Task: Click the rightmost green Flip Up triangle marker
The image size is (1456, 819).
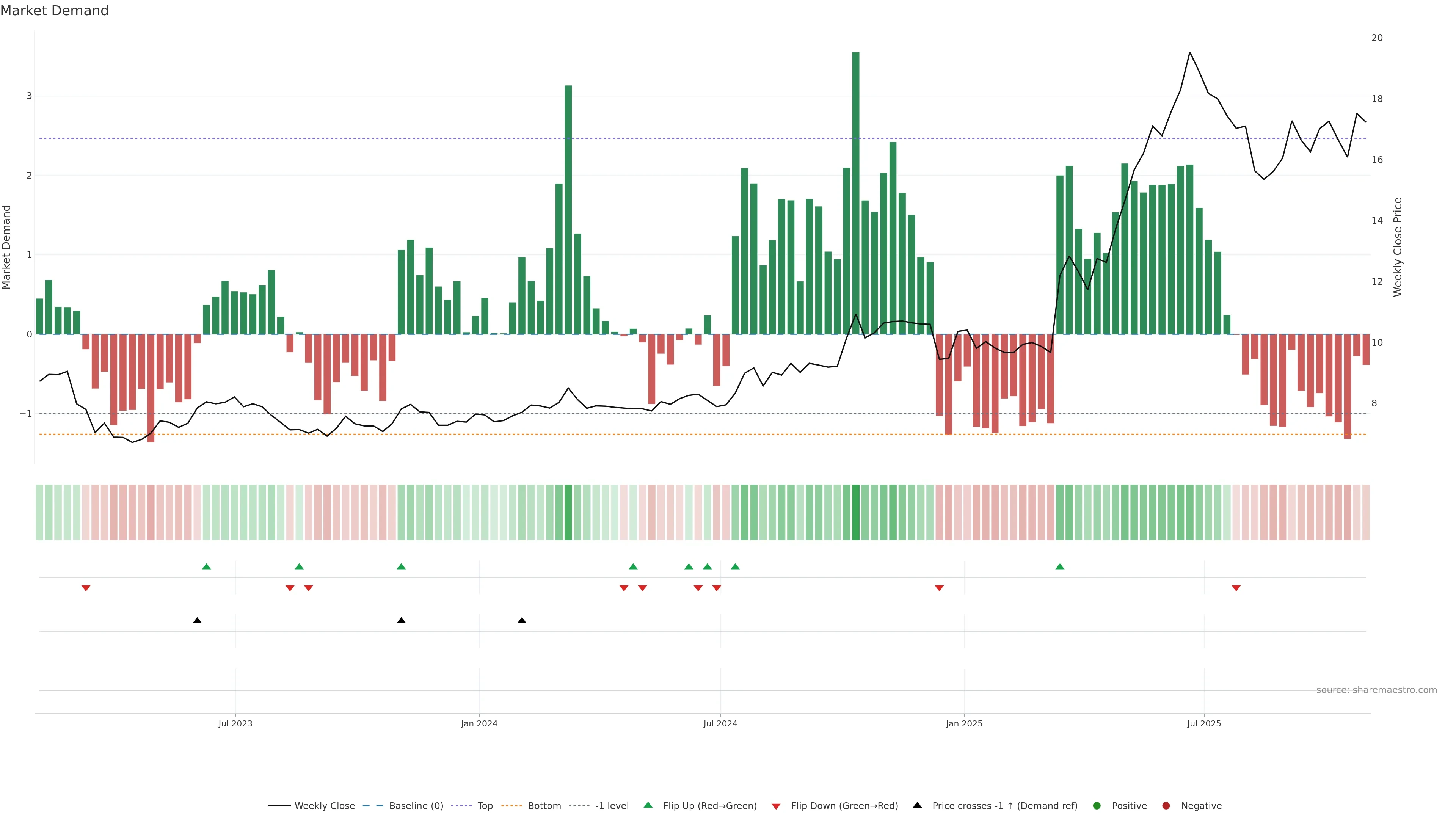Action: click(1060, 566)
